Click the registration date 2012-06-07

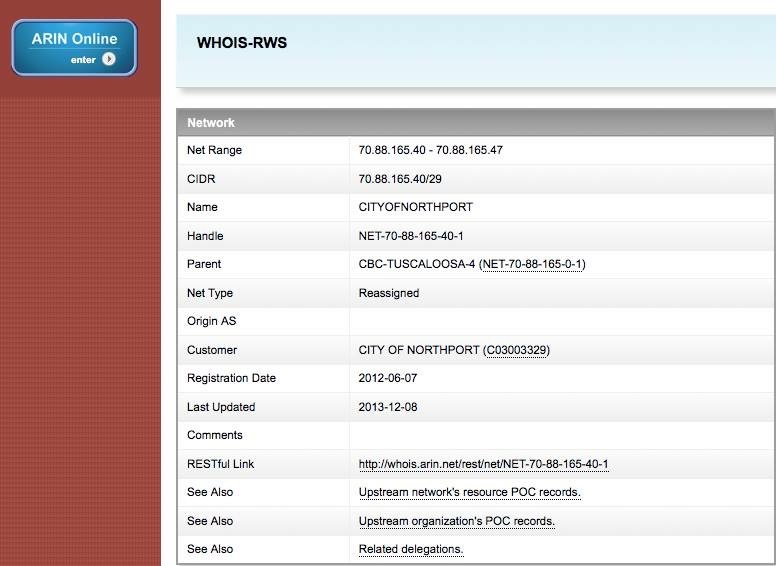[389, 379]
